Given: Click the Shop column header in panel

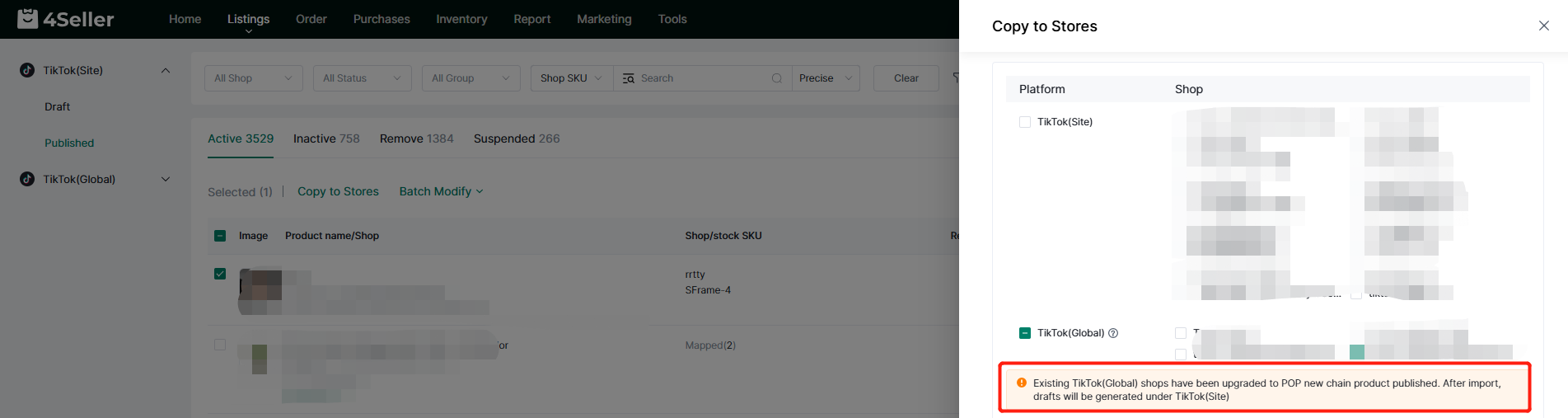Looking at the screenshot, I should (1189, 89).
